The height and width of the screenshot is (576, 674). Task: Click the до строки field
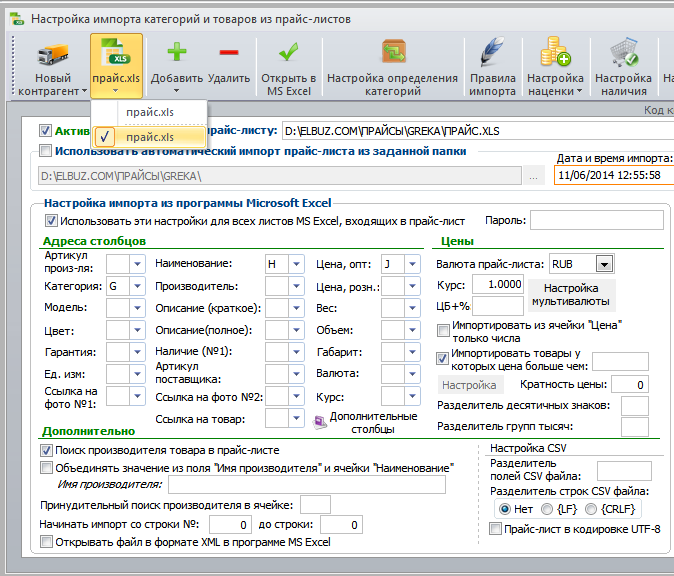341,524
